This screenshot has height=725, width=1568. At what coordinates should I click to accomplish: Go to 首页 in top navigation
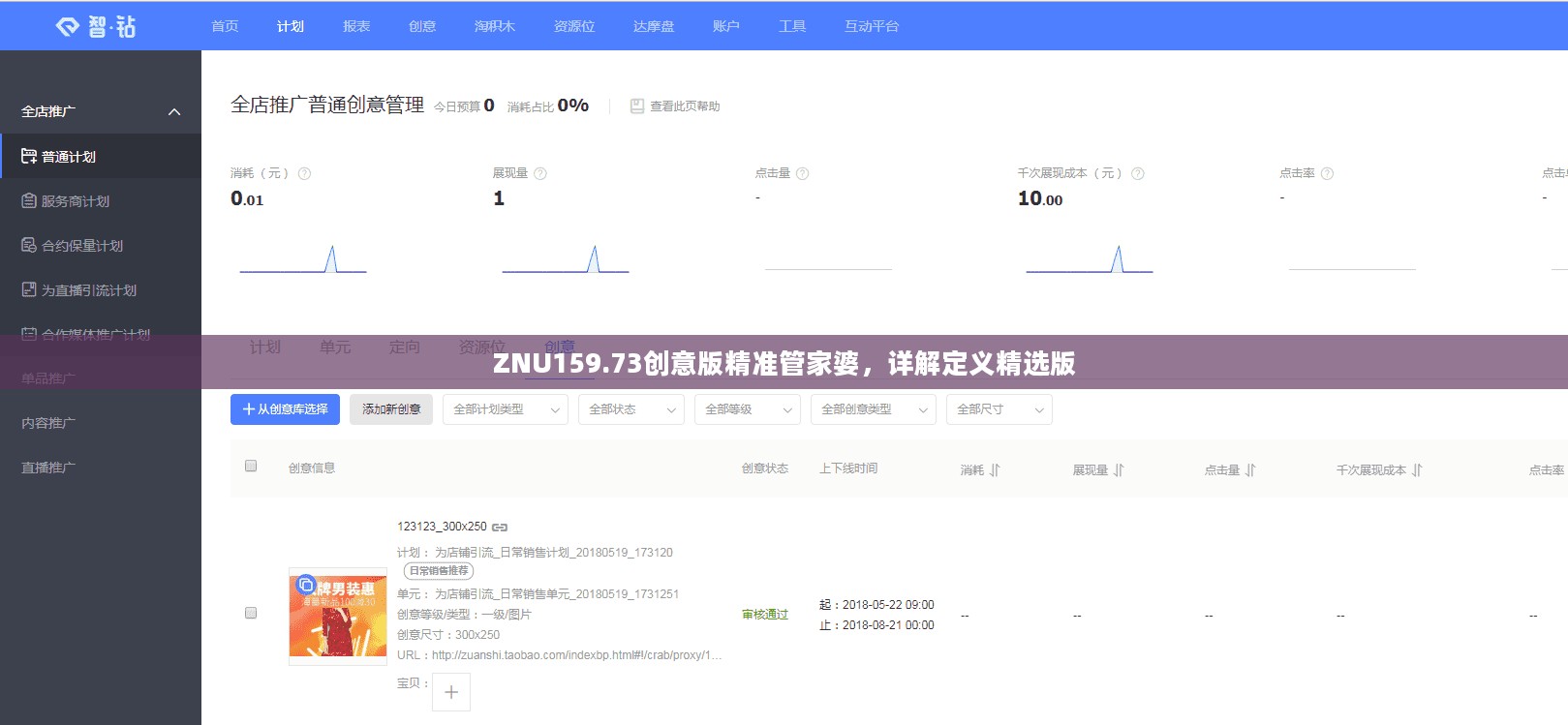point(225,26)
